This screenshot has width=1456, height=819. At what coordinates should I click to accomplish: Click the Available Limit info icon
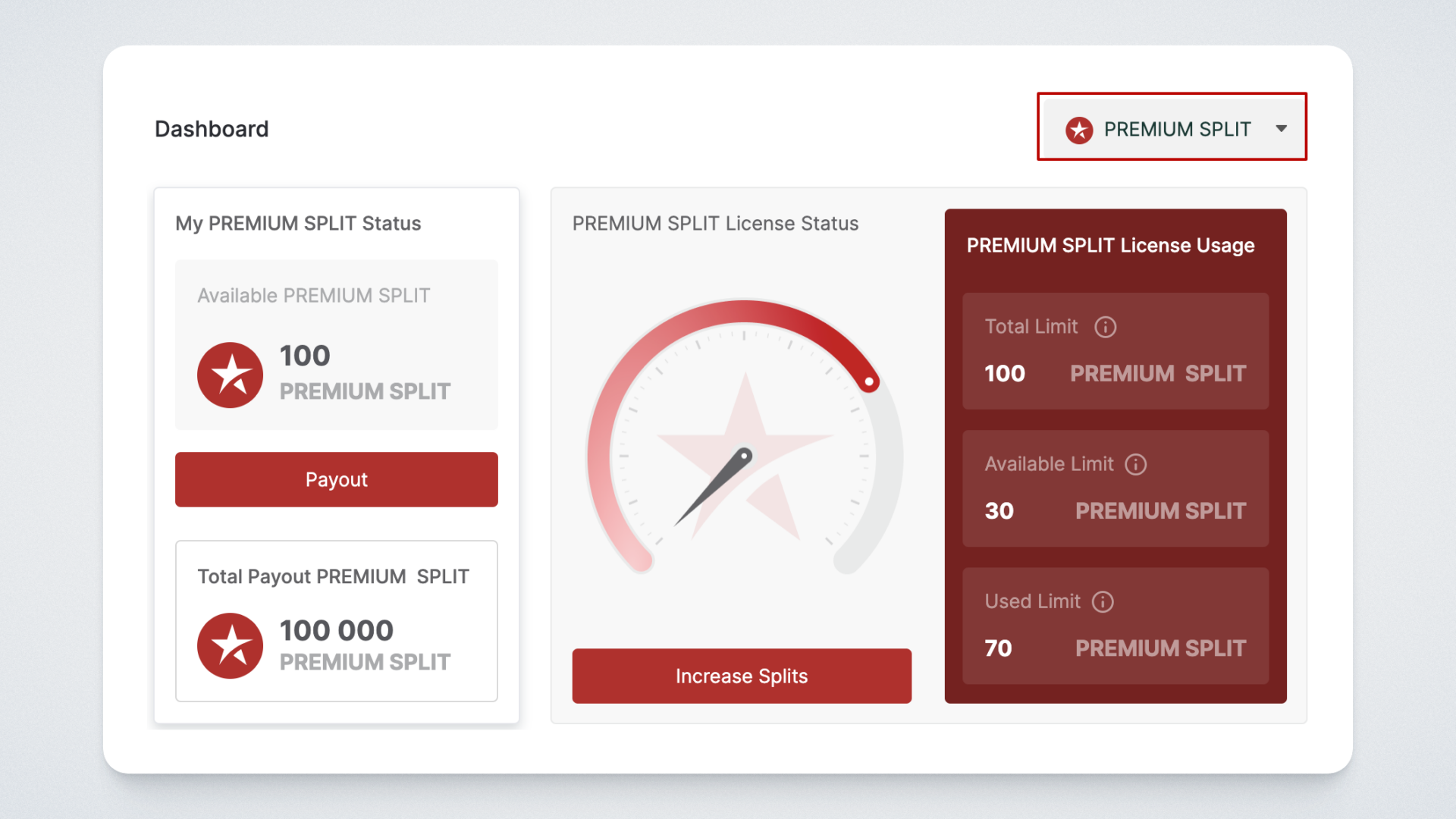coord(1135,464)
